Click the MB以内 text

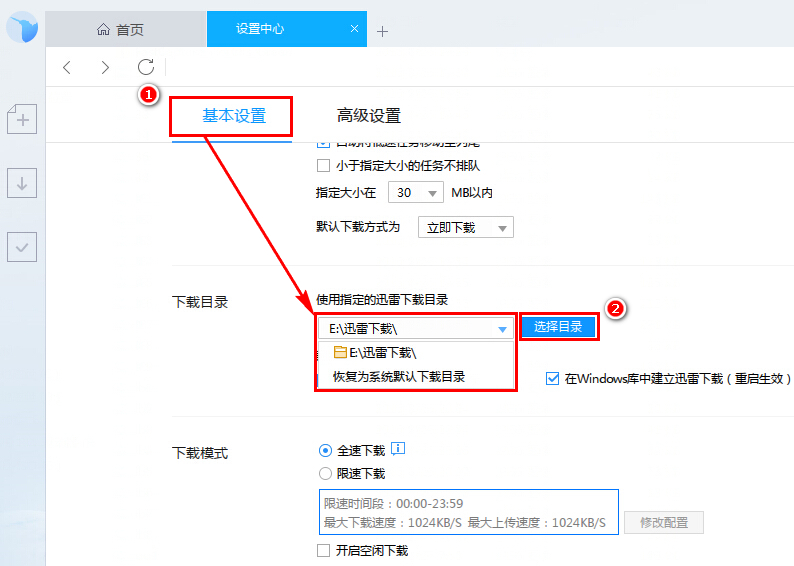[x=472, y=192]
